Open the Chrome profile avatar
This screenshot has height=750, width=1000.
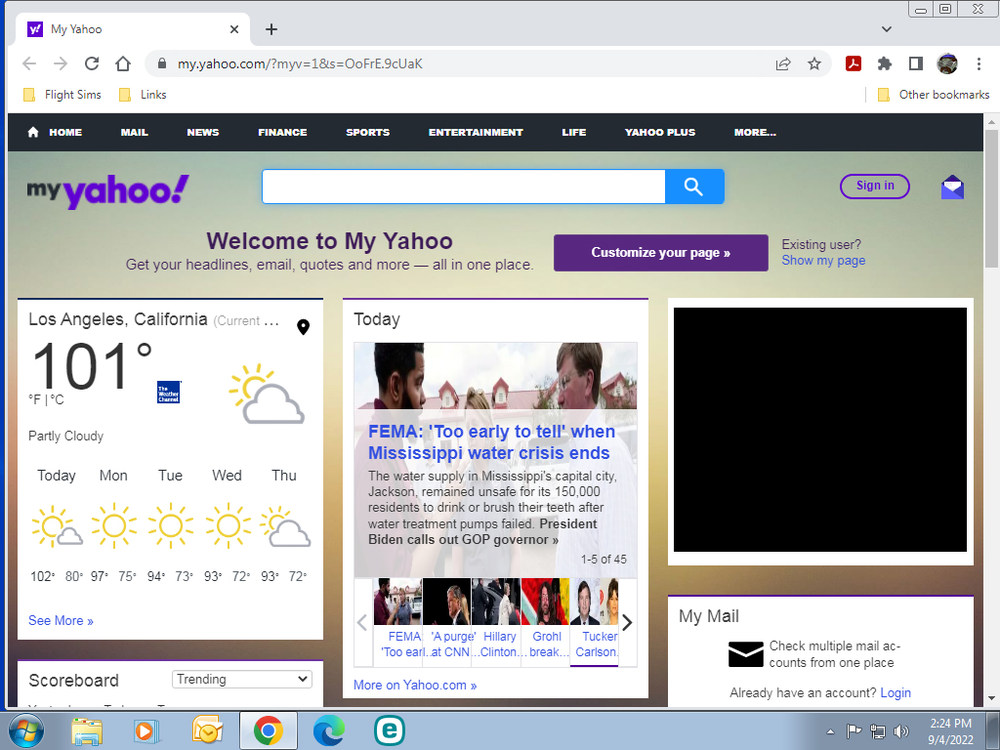pyautogui.click(x=947, y=63)
